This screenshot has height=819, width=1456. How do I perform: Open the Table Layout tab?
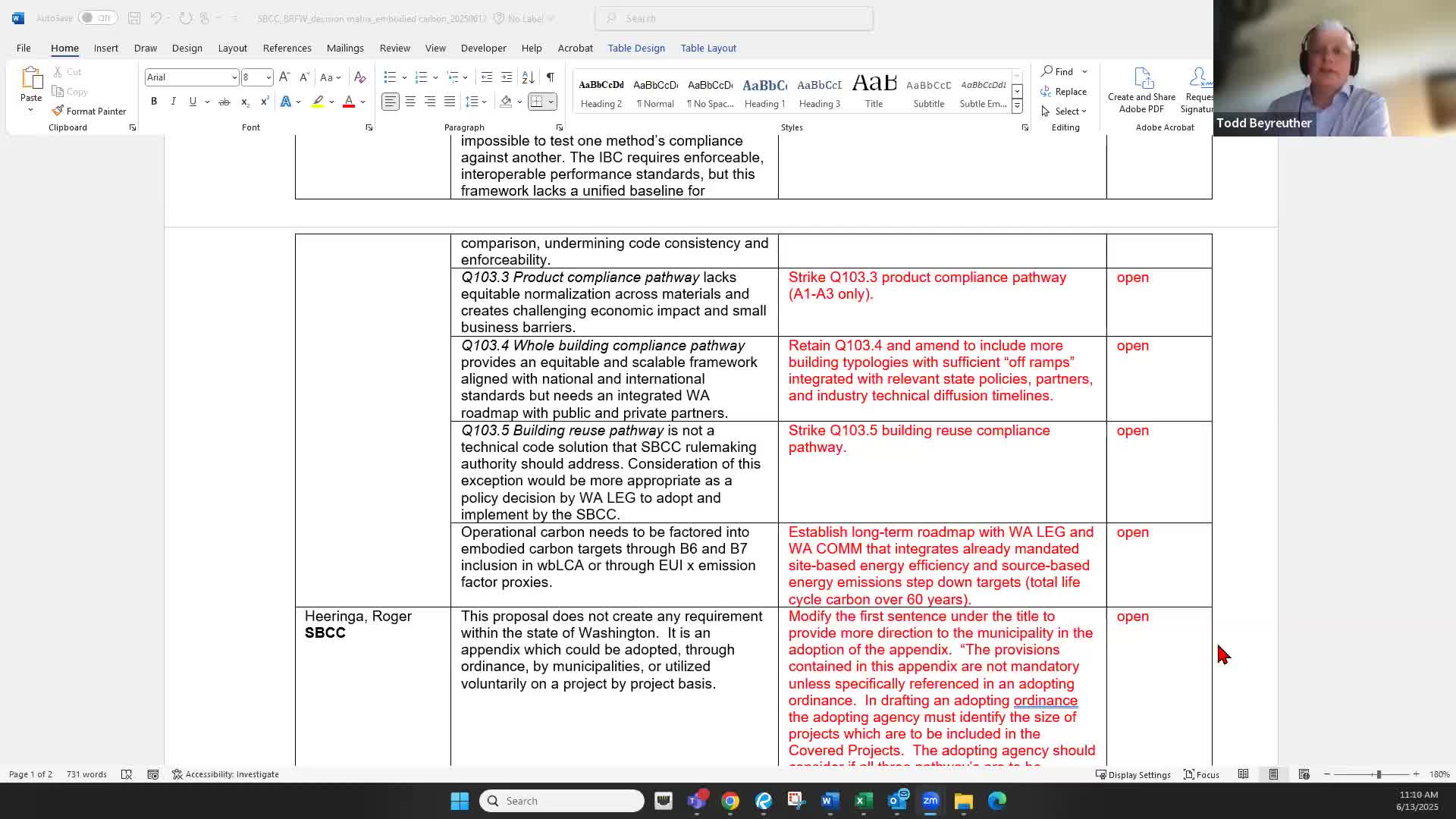pos(708,48)
